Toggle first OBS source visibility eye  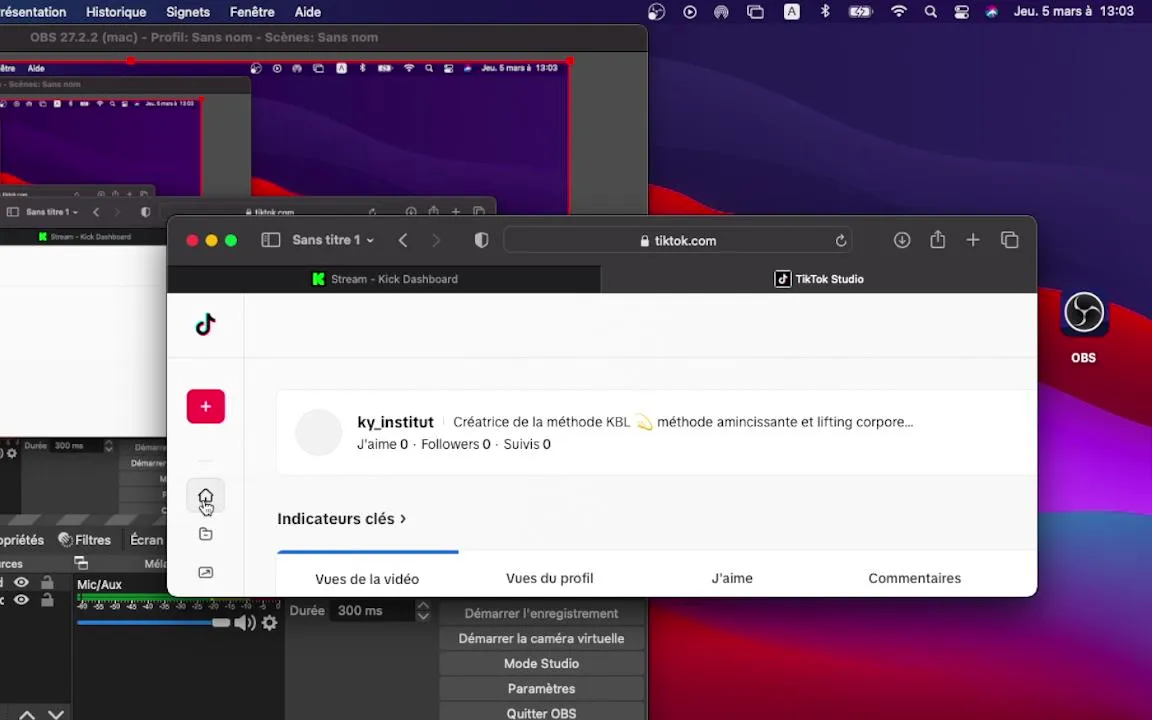[21, 583]
